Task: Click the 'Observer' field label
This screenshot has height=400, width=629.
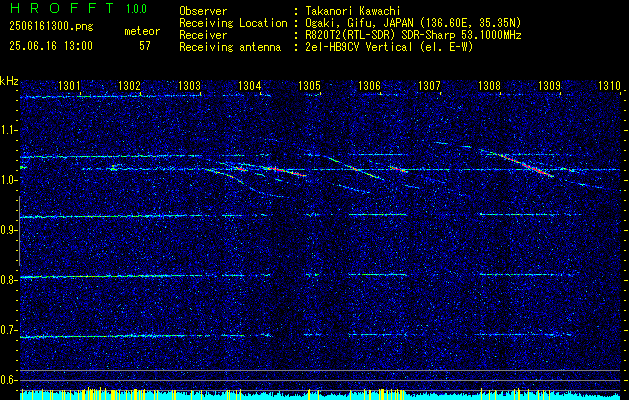Action: 203,11
